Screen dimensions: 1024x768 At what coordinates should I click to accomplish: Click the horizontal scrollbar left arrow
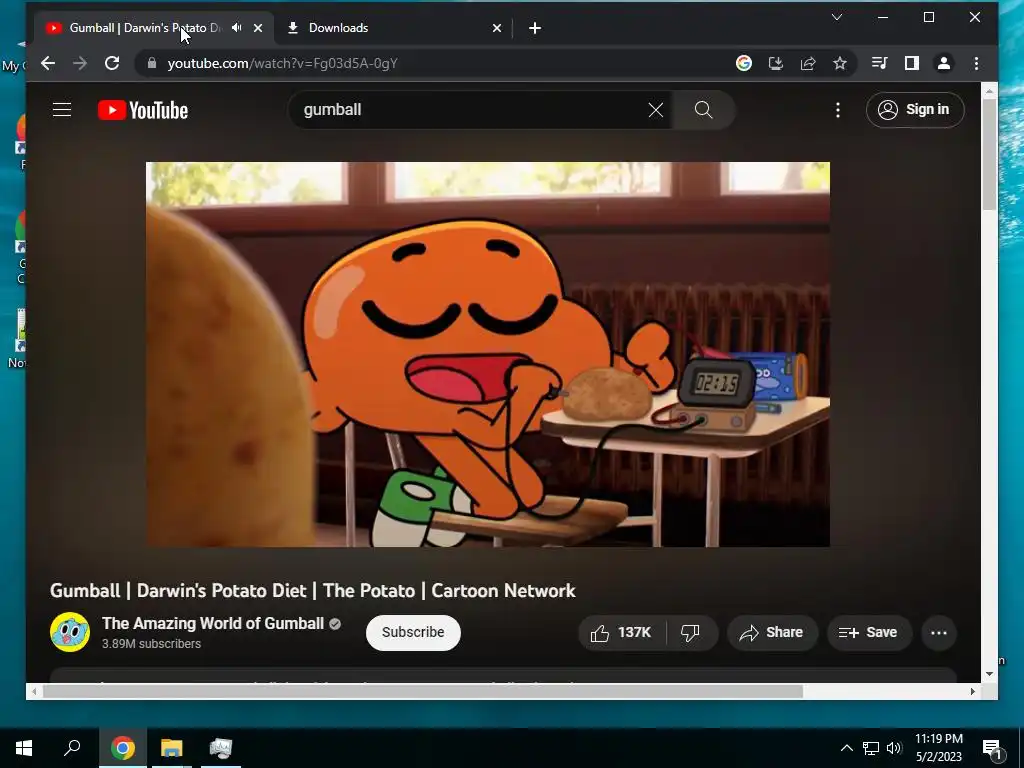coord(34,691)
